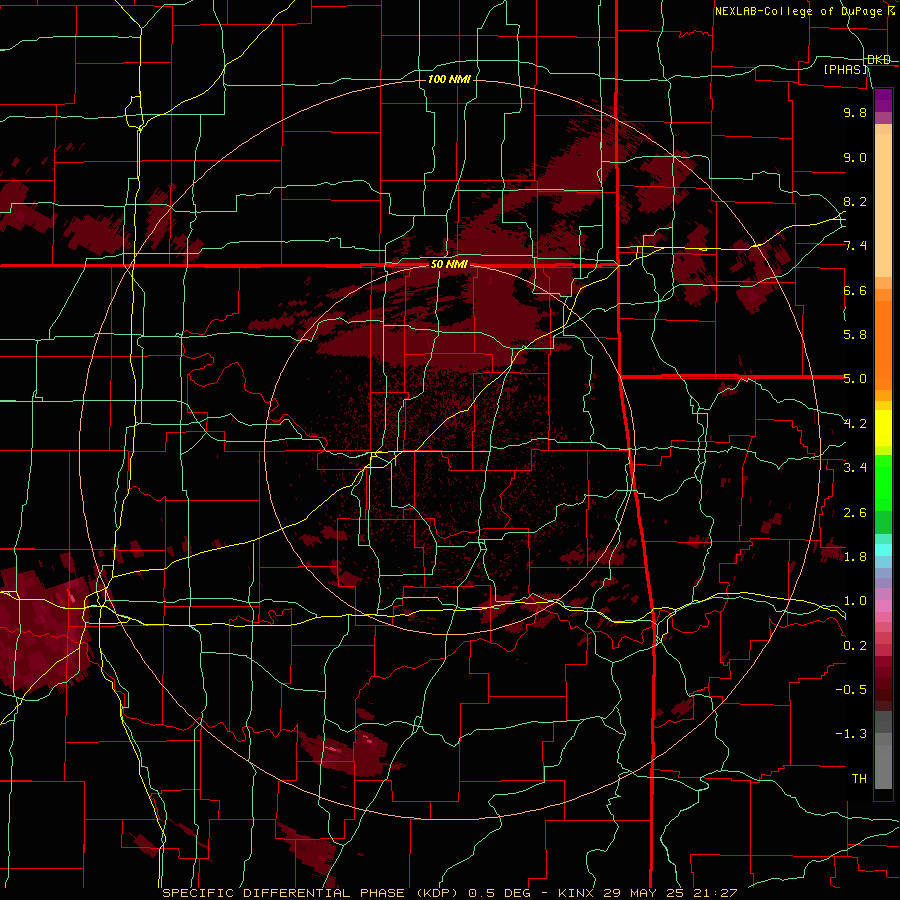Click the '50 NMI' range ring label

point(449,265)
